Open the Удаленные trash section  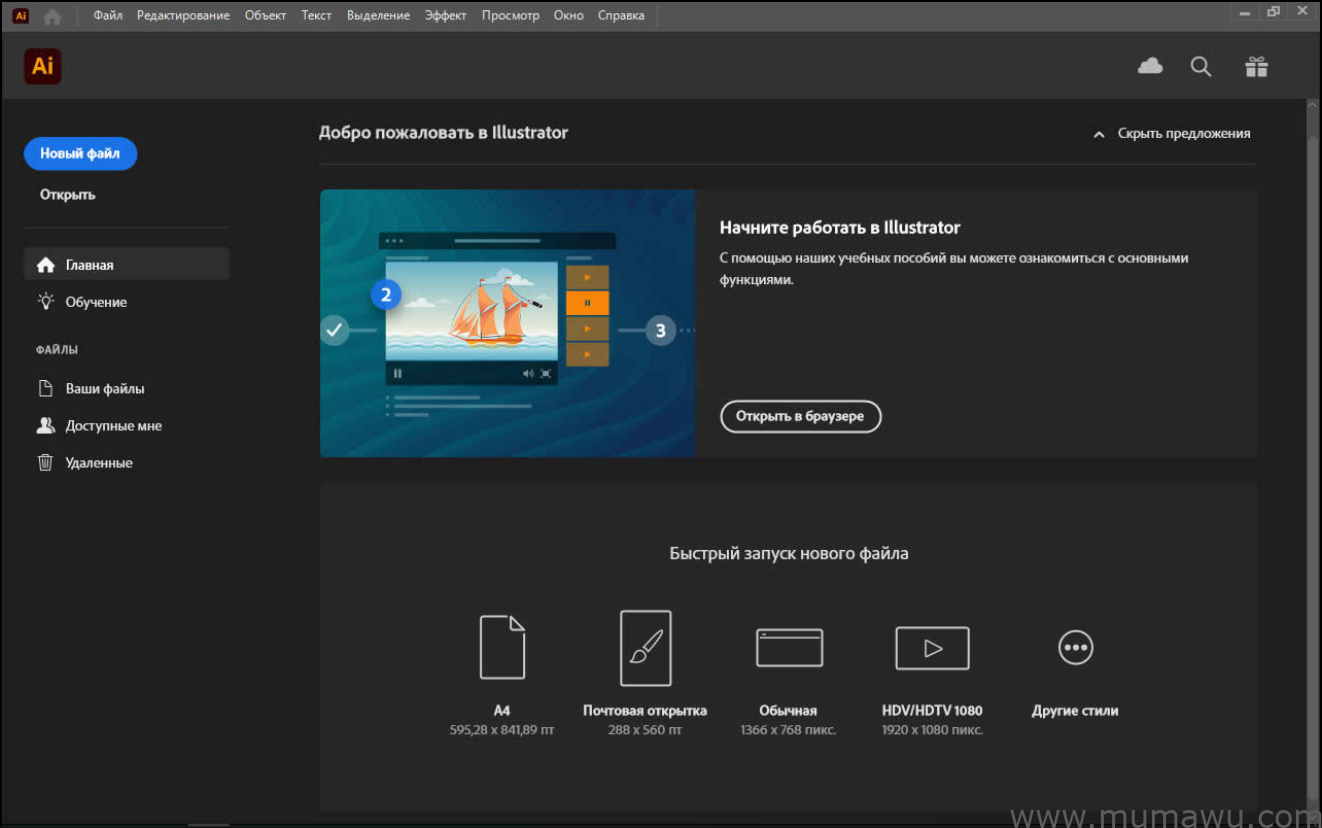coord(99,463)
